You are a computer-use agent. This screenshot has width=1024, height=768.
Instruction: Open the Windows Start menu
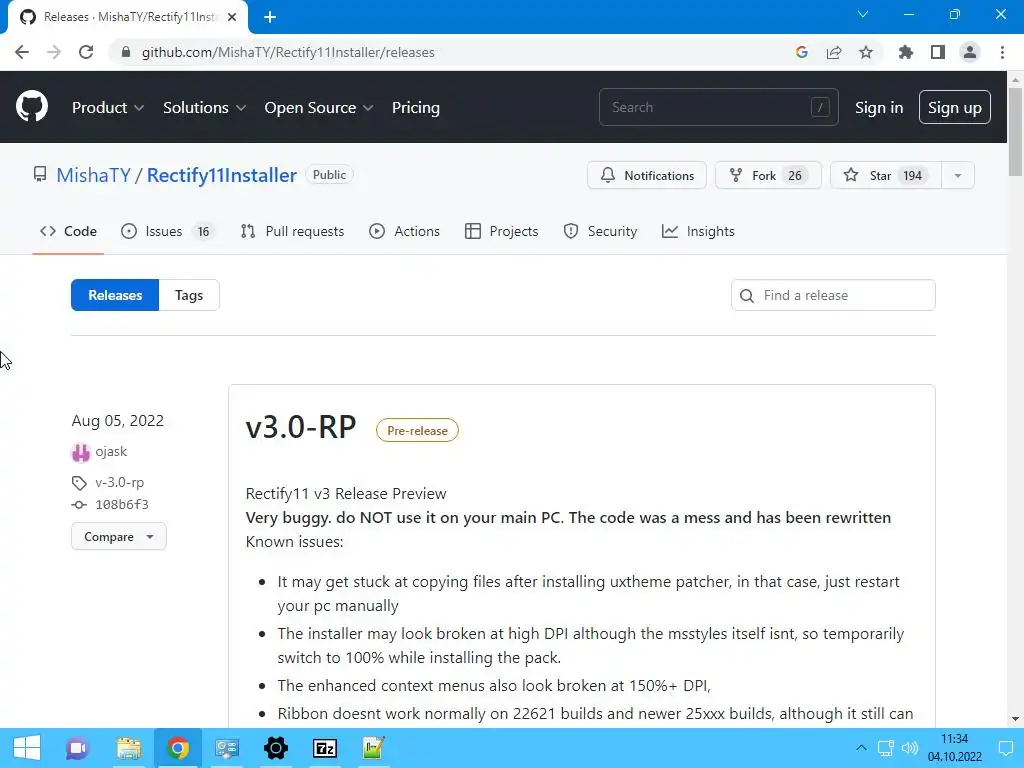(x=27, y=748)
